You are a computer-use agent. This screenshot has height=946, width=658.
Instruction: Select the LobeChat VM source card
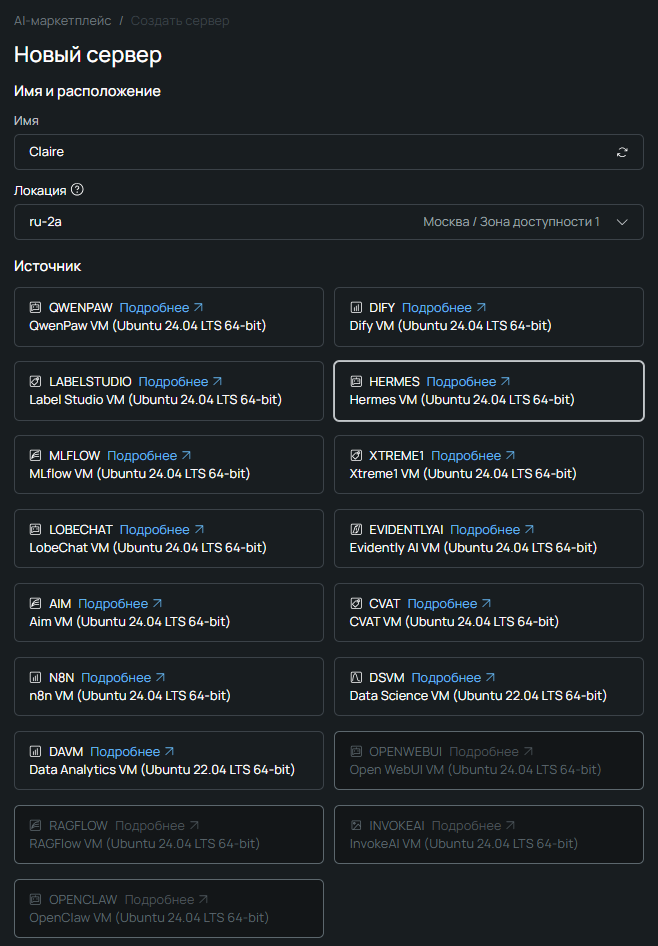click(x=169, y=539)
